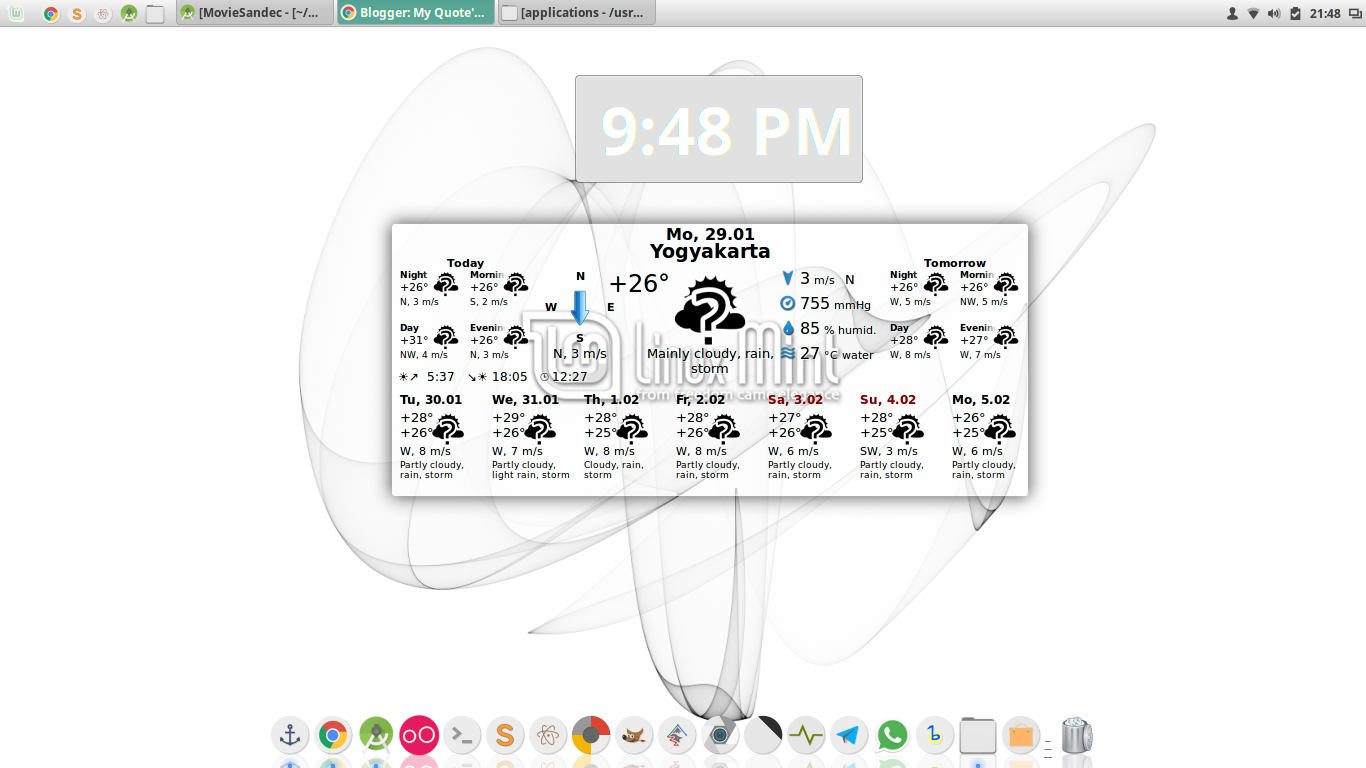
Task: Open the red-yellow color wheel app in dock
Action: (591, 736)
